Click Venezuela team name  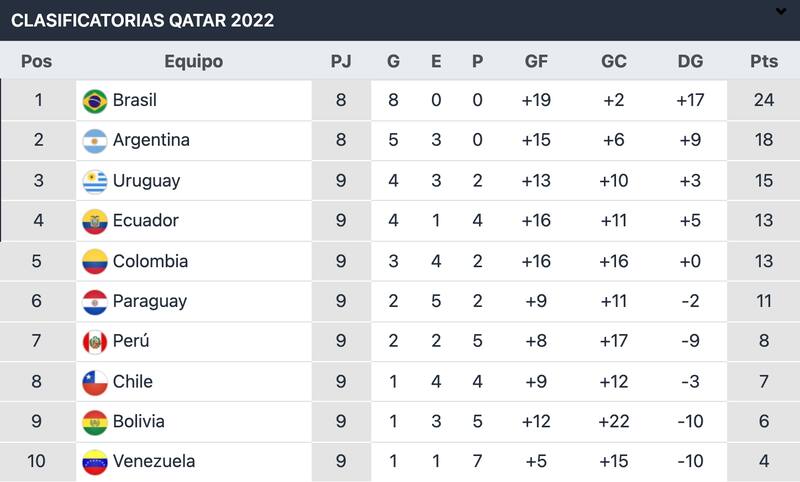click(x=154, y=461)
